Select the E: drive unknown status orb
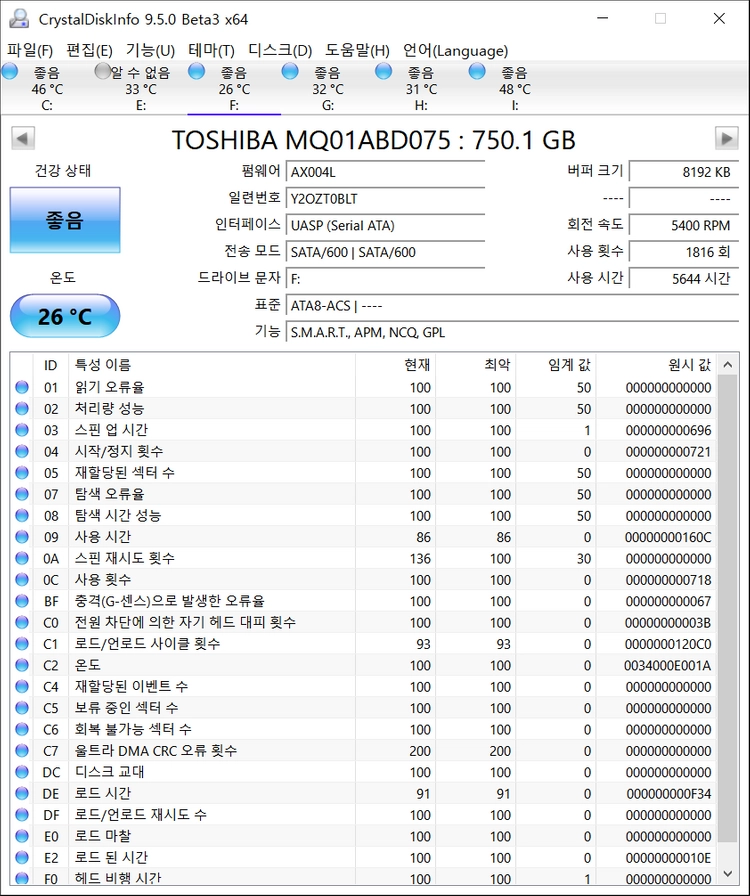Image resolution: width=750 pixels, height=896 pixels. click(x=103, y=71)
